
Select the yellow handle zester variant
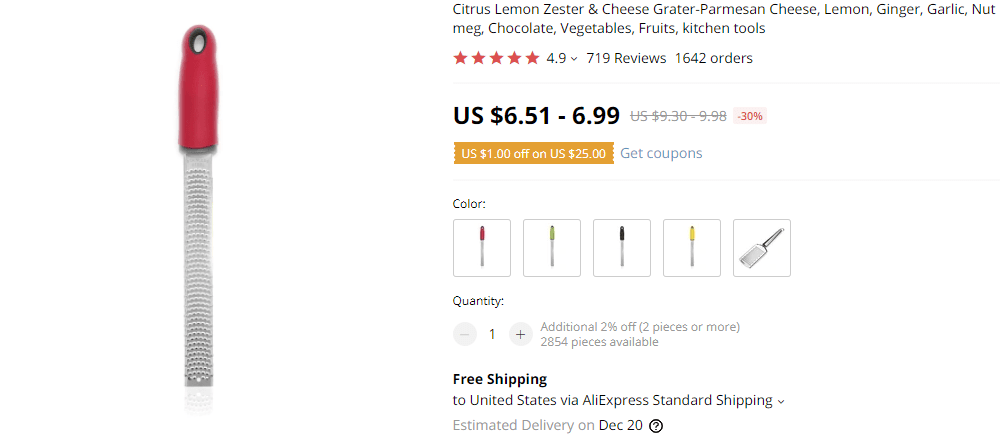point(692,248)
